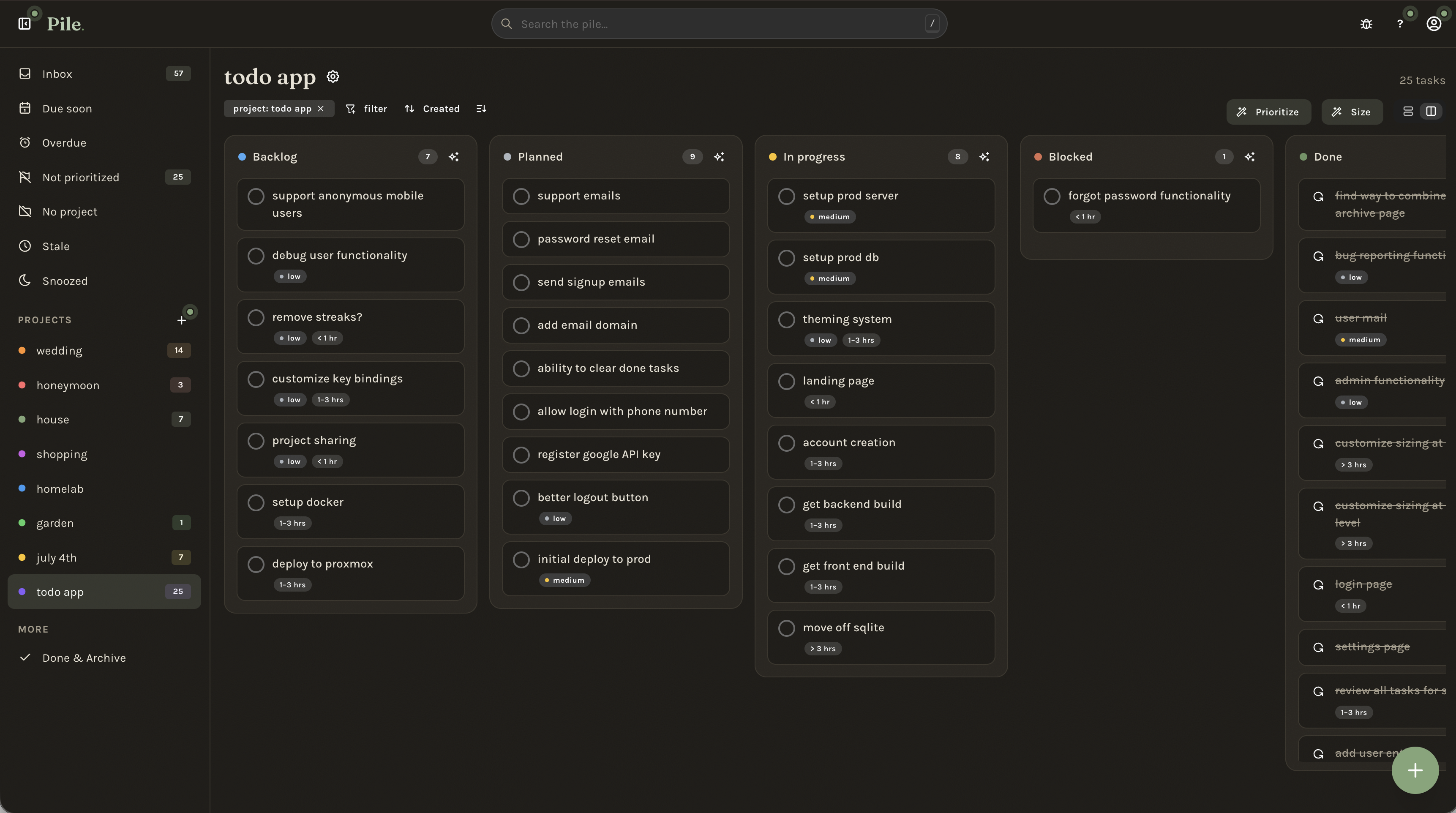Open the house project
Image resolution: width=1456 pixels, height=813 pixels.
104,420
